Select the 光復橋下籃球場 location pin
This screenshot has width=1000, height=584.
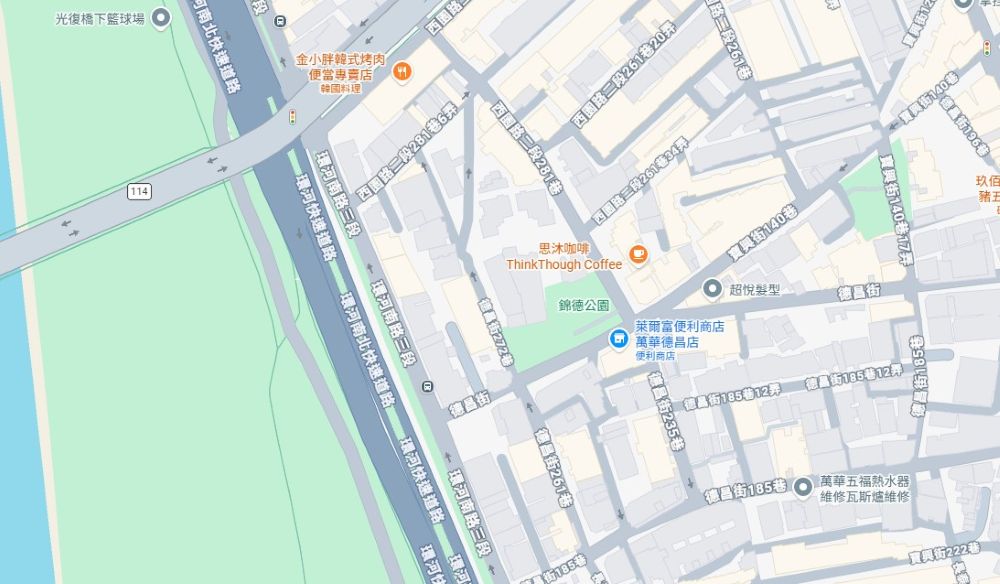click(x=162, y=18)
